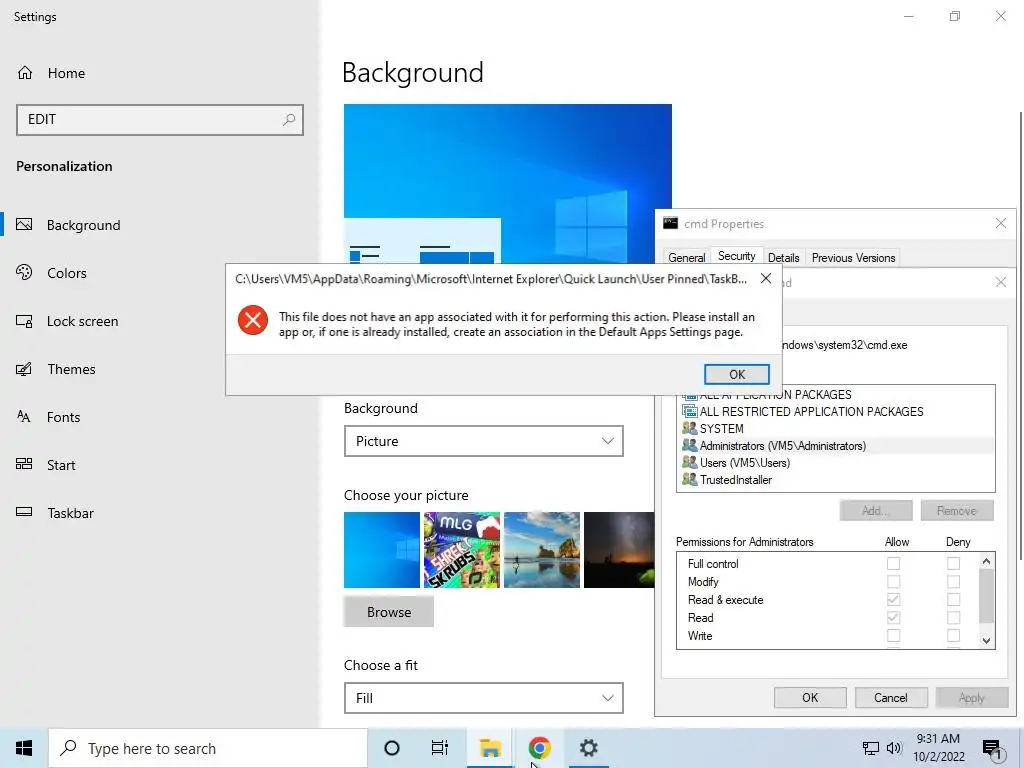Image resolution: width=1024 pixels, height=768 pixels.
Task: Select ALL RESTRICTED APPLICATION PACKAGES entry
Action: pos(836,411)
